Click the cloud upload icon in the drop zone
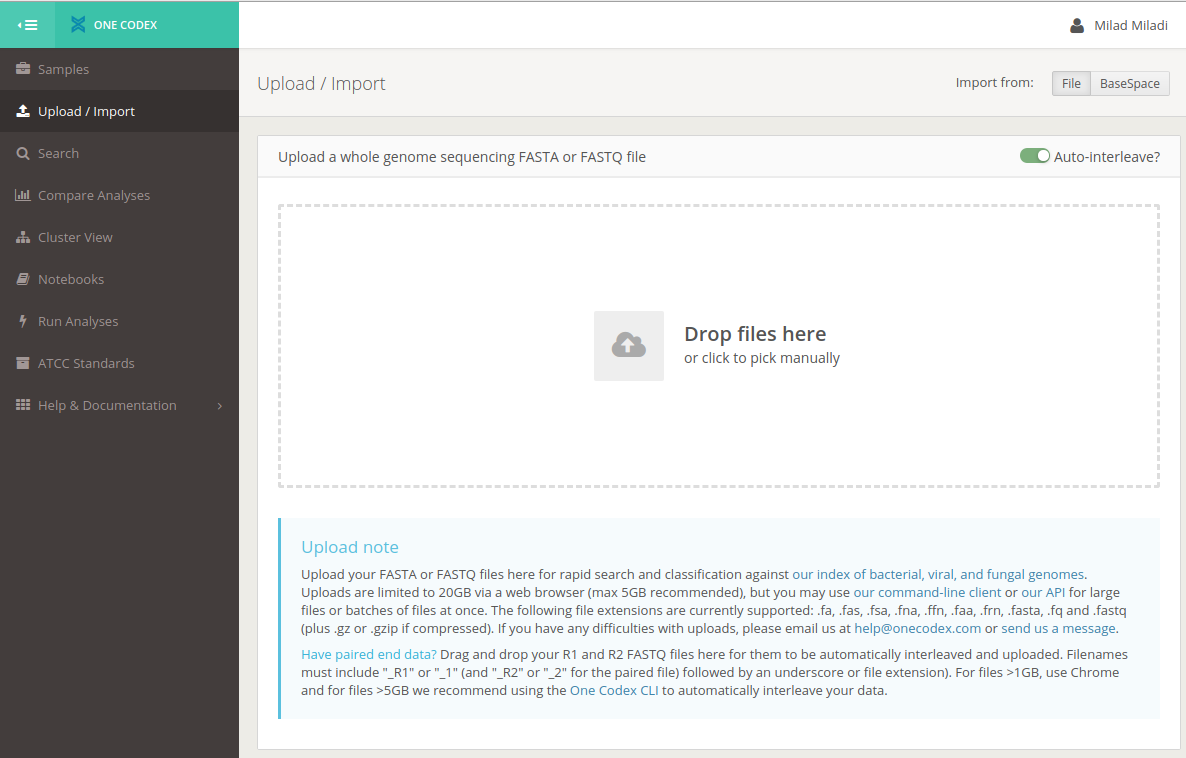 click(x=628, y=345)
